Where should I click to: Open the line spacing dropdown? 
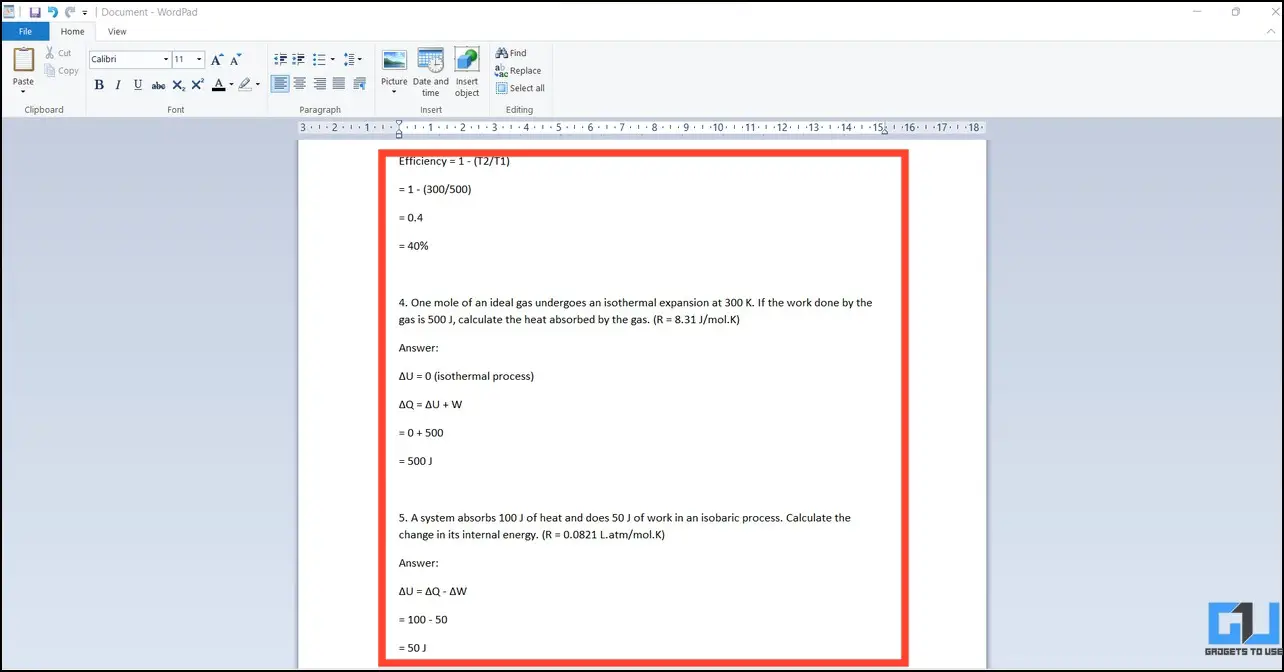click(x=353, y=59)
